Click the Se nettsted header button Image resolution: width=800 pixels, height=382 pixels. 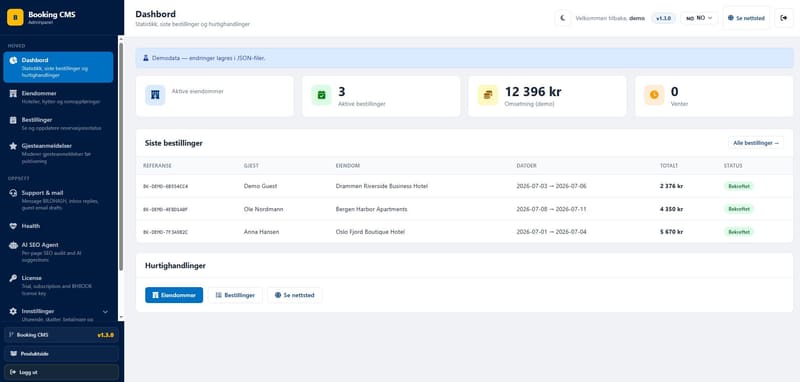[x=746, y=18]
